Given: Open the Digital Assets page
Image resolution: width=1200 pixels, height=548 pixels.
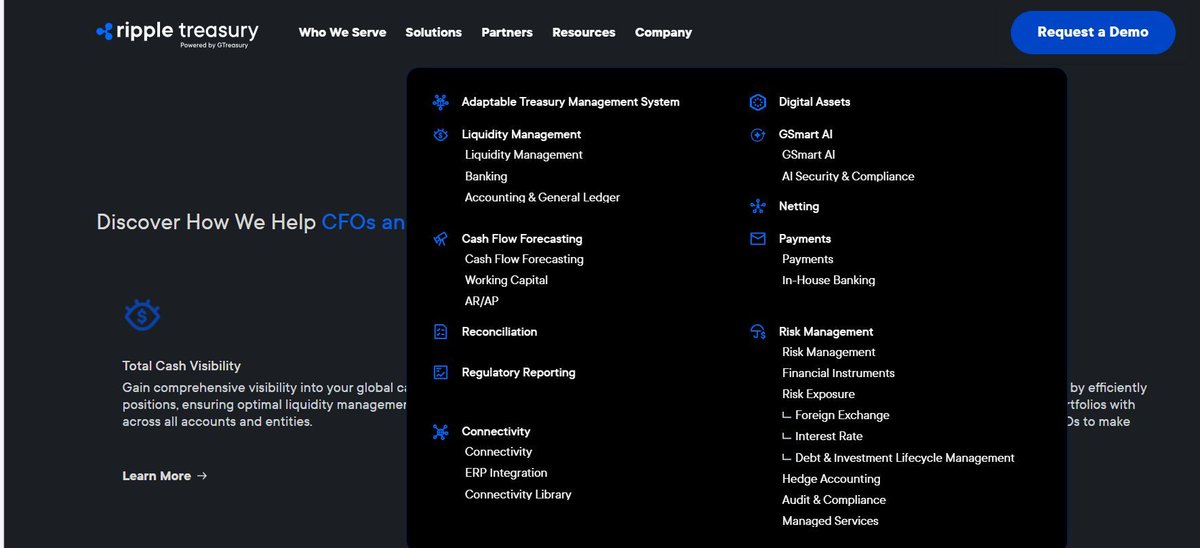Looking at the screenshot, I should (x=815, y=102).
